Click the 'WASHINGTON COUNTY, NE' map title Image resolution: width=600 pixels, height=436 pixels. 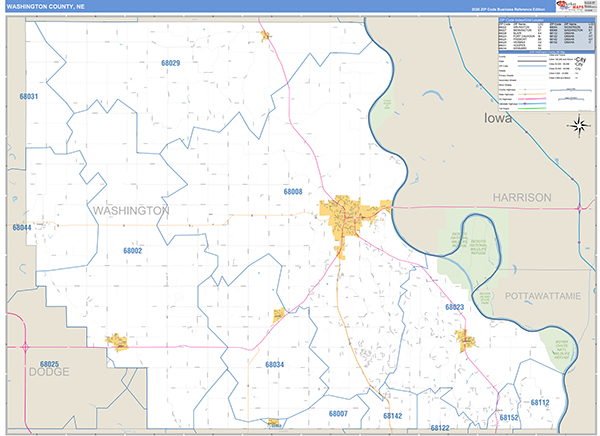point(46,7)
